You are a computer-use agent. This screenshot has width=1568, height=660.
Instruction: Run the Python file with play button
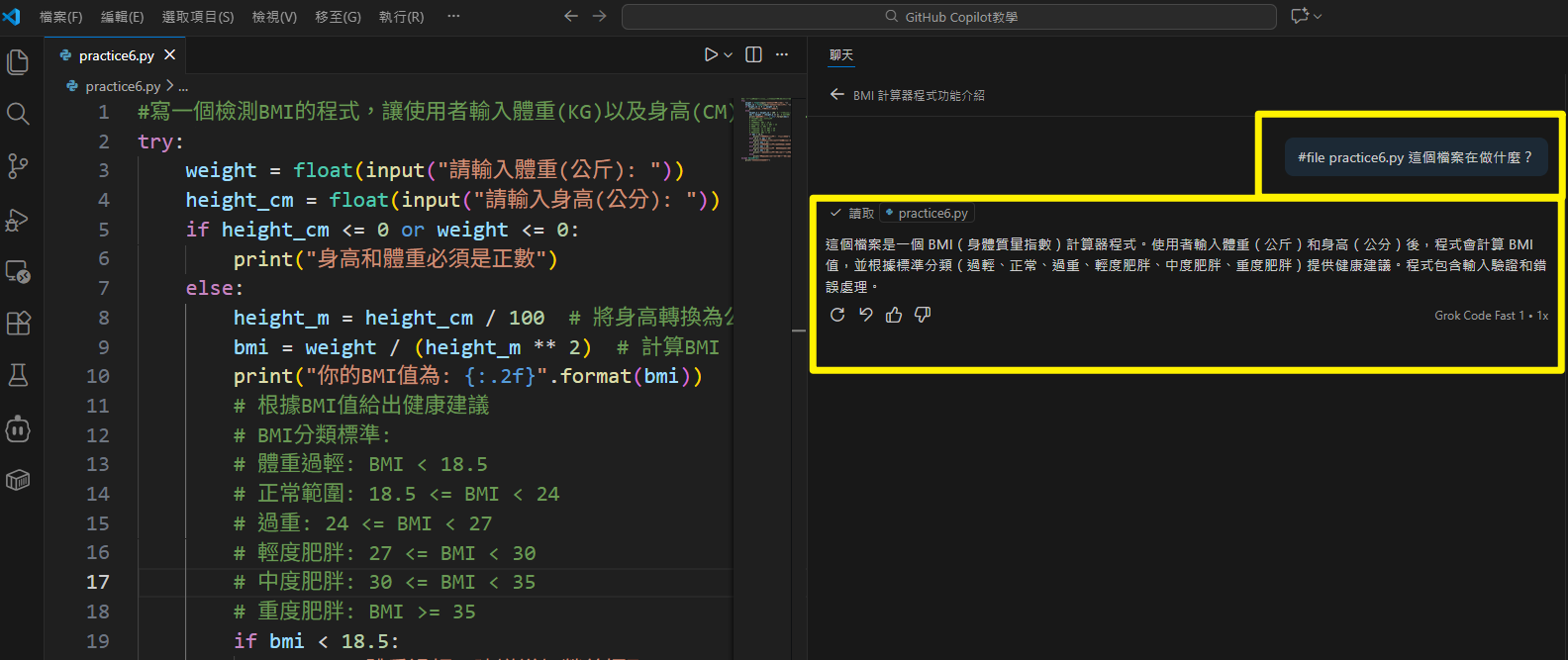coord(711,55)
